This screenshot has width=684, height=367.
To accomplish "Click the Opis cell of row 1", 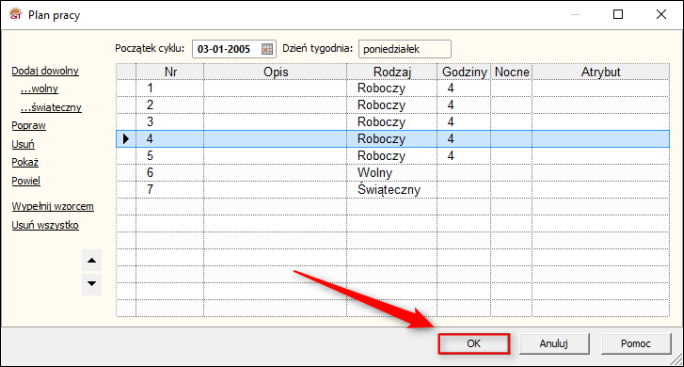I will tap(275, 88).
